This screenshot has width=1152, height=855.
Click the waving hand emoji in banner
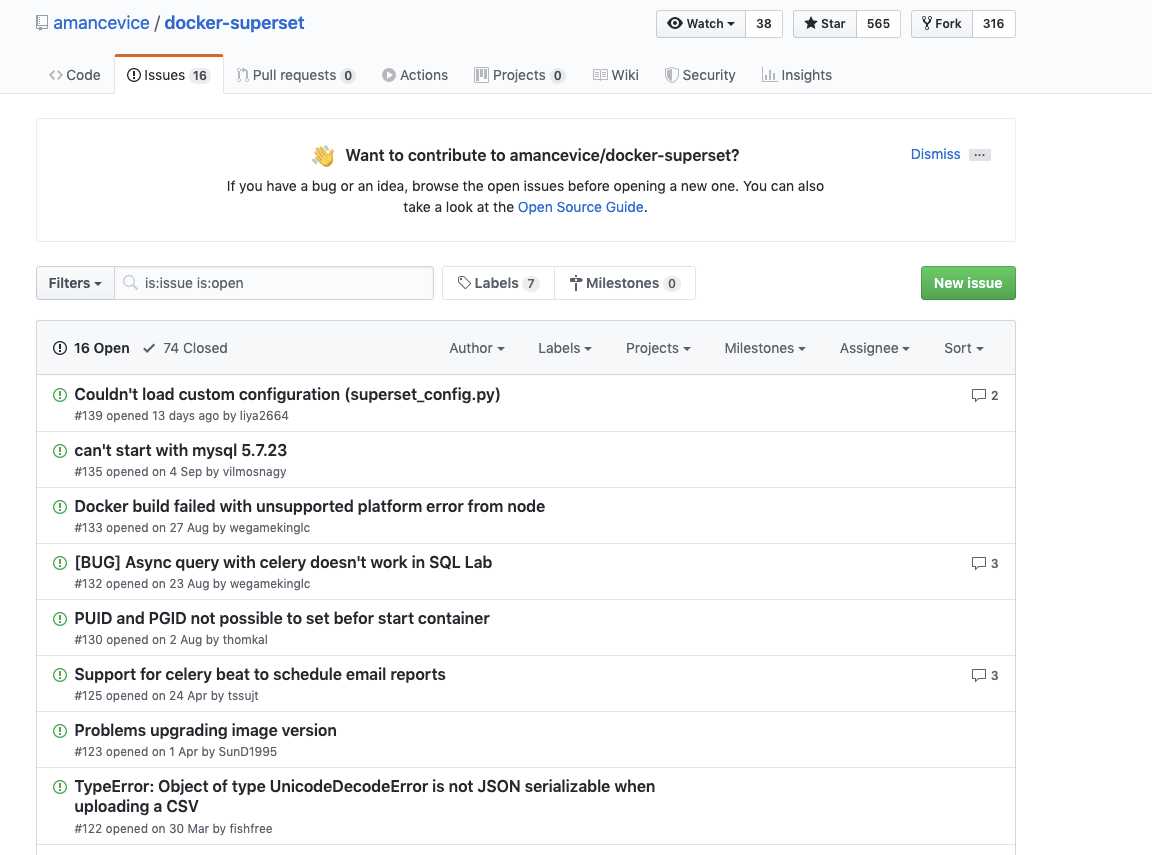click(323, 156)
